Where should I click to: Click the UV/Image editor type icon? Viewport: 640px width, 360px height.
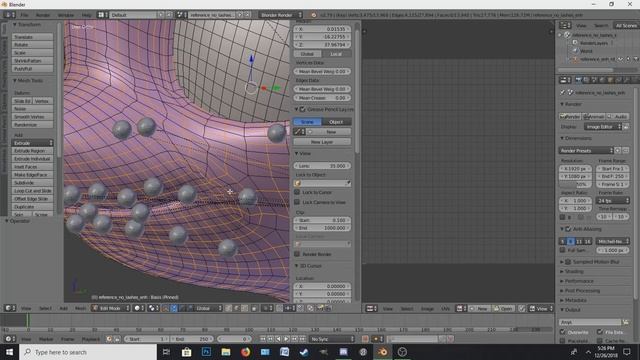tap(371, 309)
